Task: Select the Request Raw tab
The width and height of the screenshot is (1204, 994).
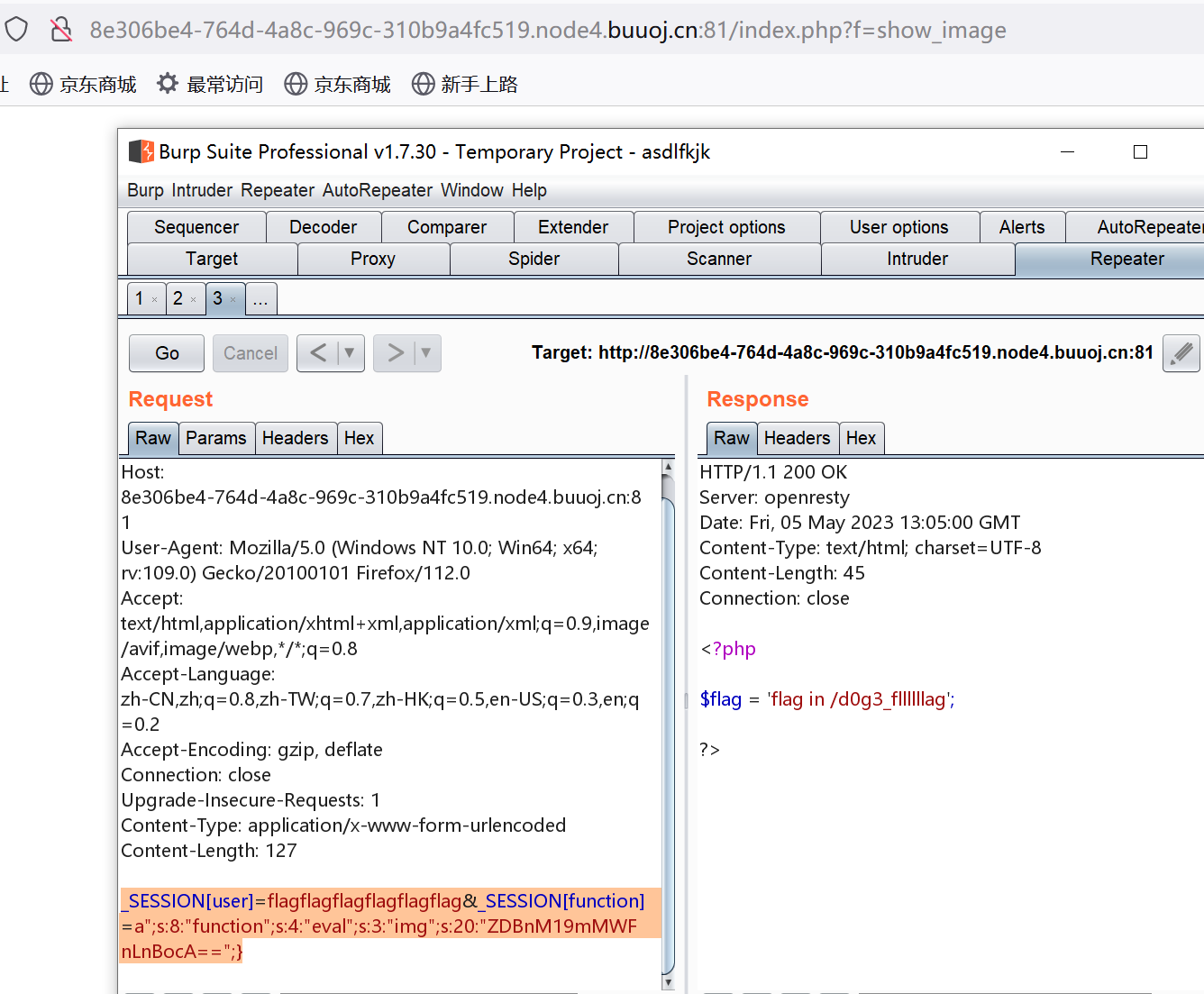Action: point(153,438)
